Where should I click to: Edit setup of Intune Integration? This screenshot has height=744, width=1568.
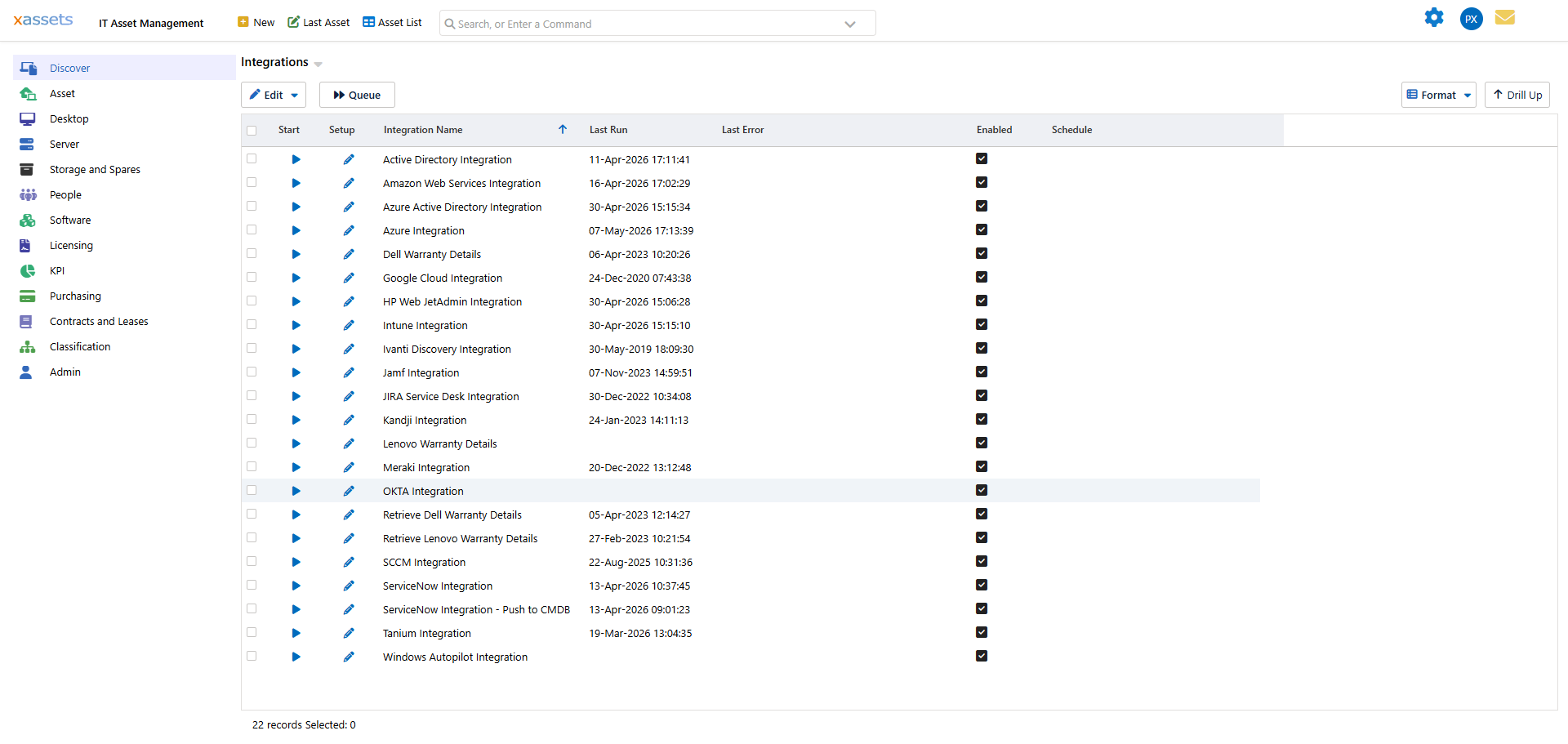point(349,325)
